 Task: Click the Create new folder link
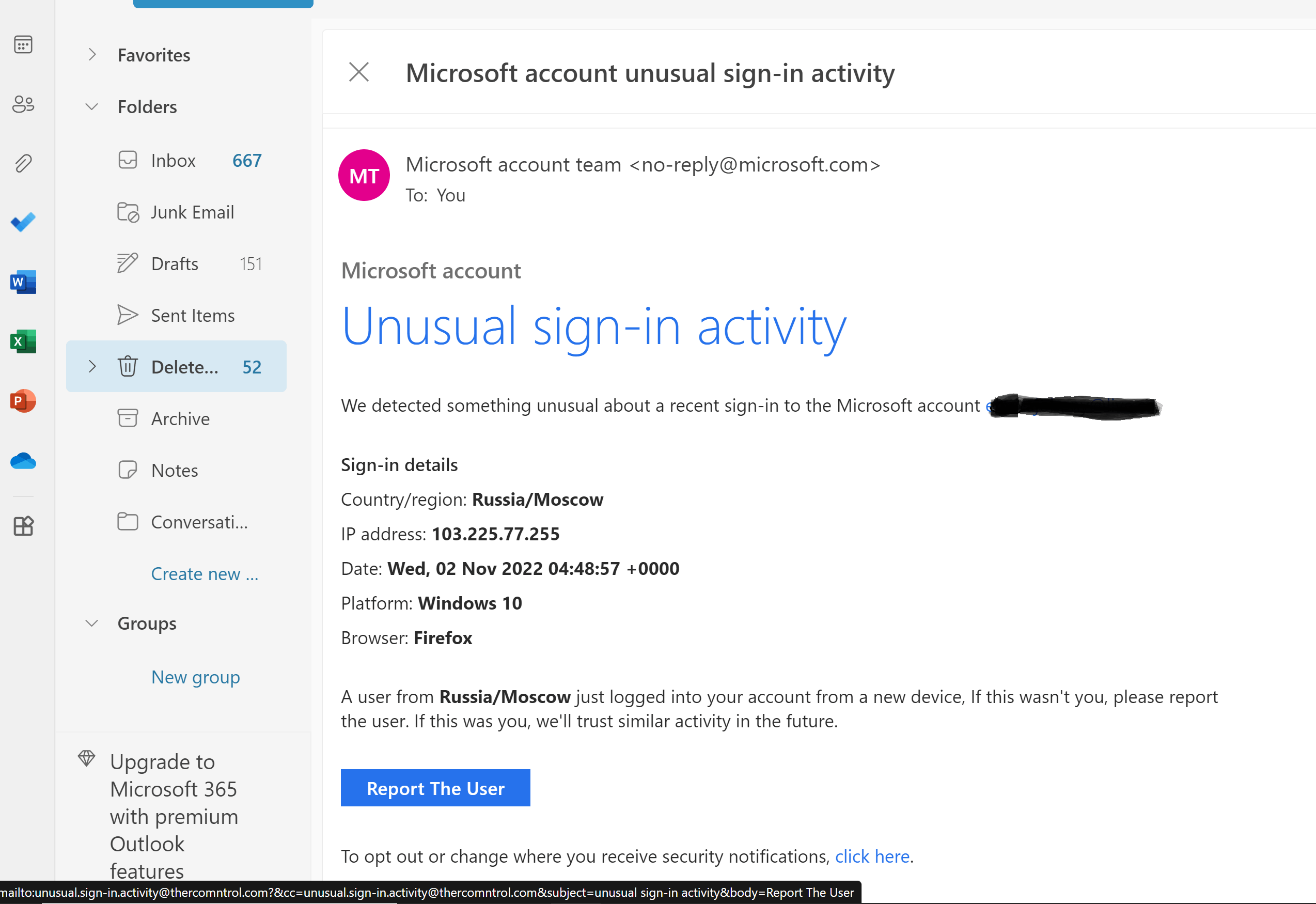[205, 574]
